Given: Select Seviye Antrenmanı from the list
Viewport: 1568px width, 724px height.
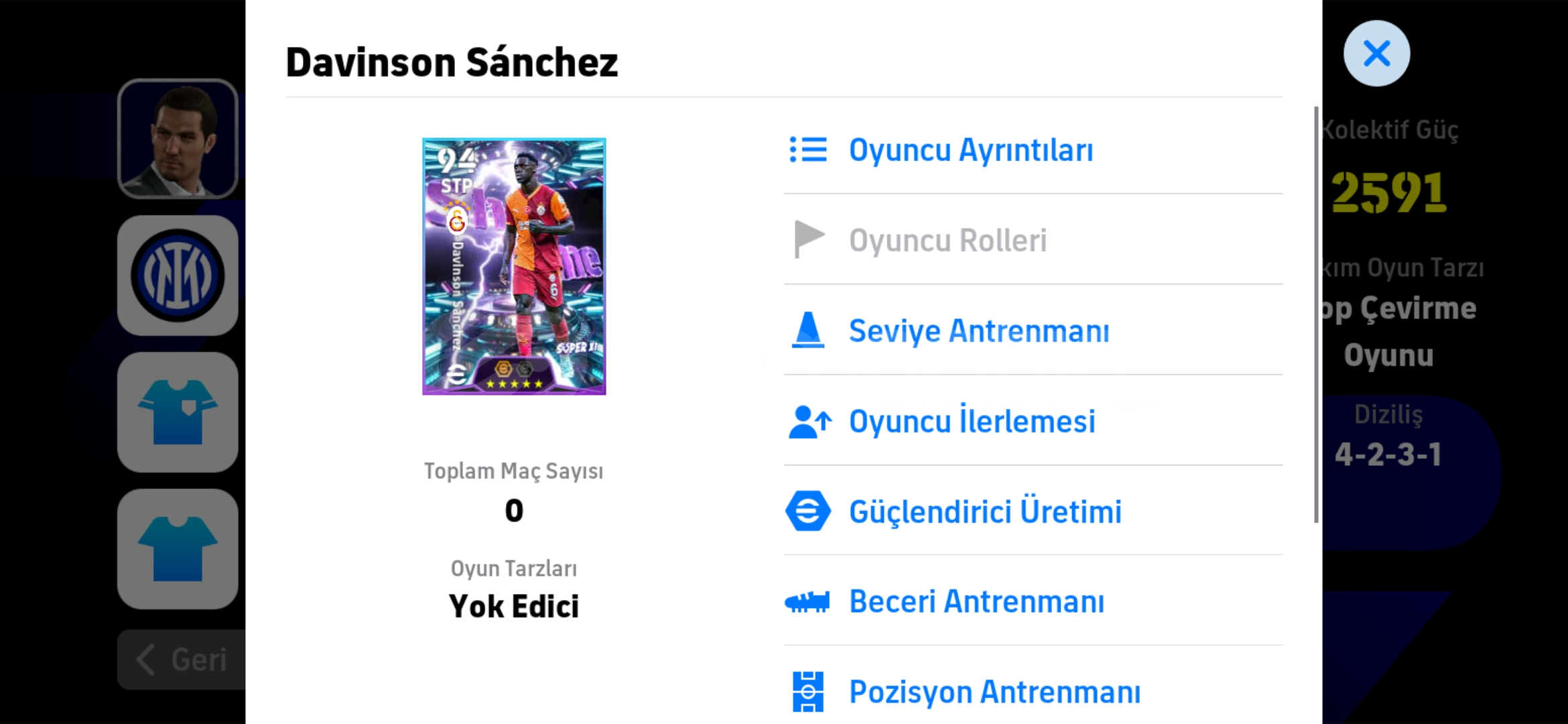Looking at the screenshot, I should [x=979, y=330].
